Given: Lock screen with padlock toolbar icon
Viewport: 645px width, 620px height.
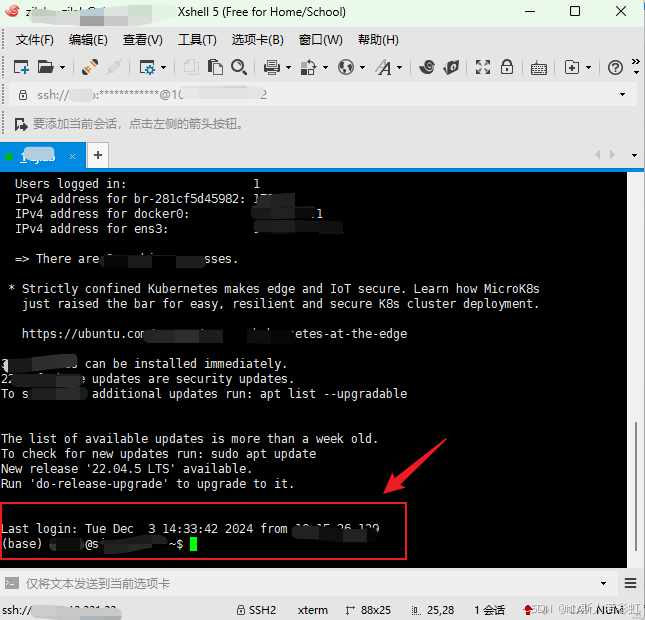Looking at the screenshot, I should 507,67.
